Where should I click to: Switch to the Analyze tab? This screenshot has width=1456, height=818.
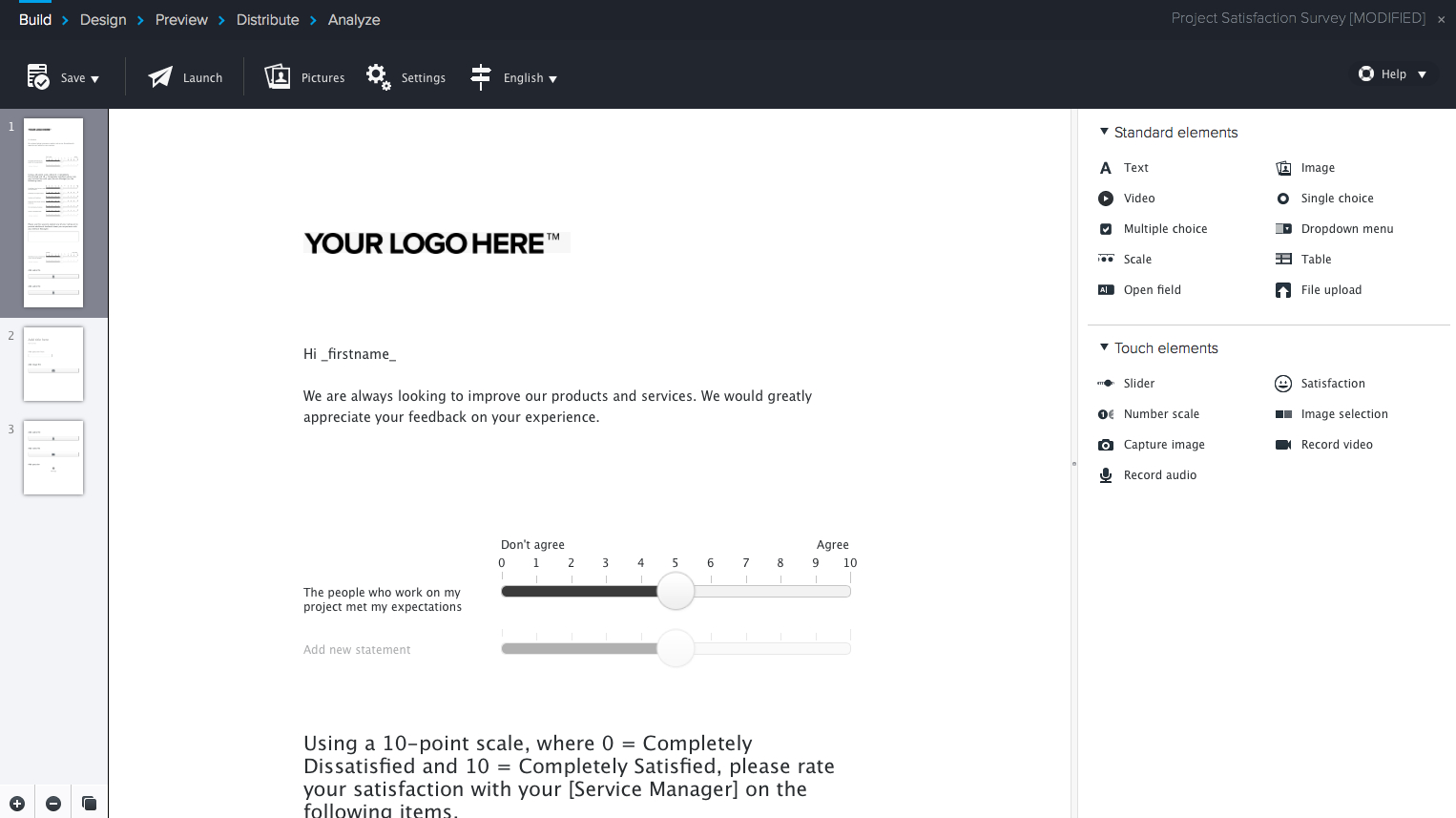(x=354, y=20)
